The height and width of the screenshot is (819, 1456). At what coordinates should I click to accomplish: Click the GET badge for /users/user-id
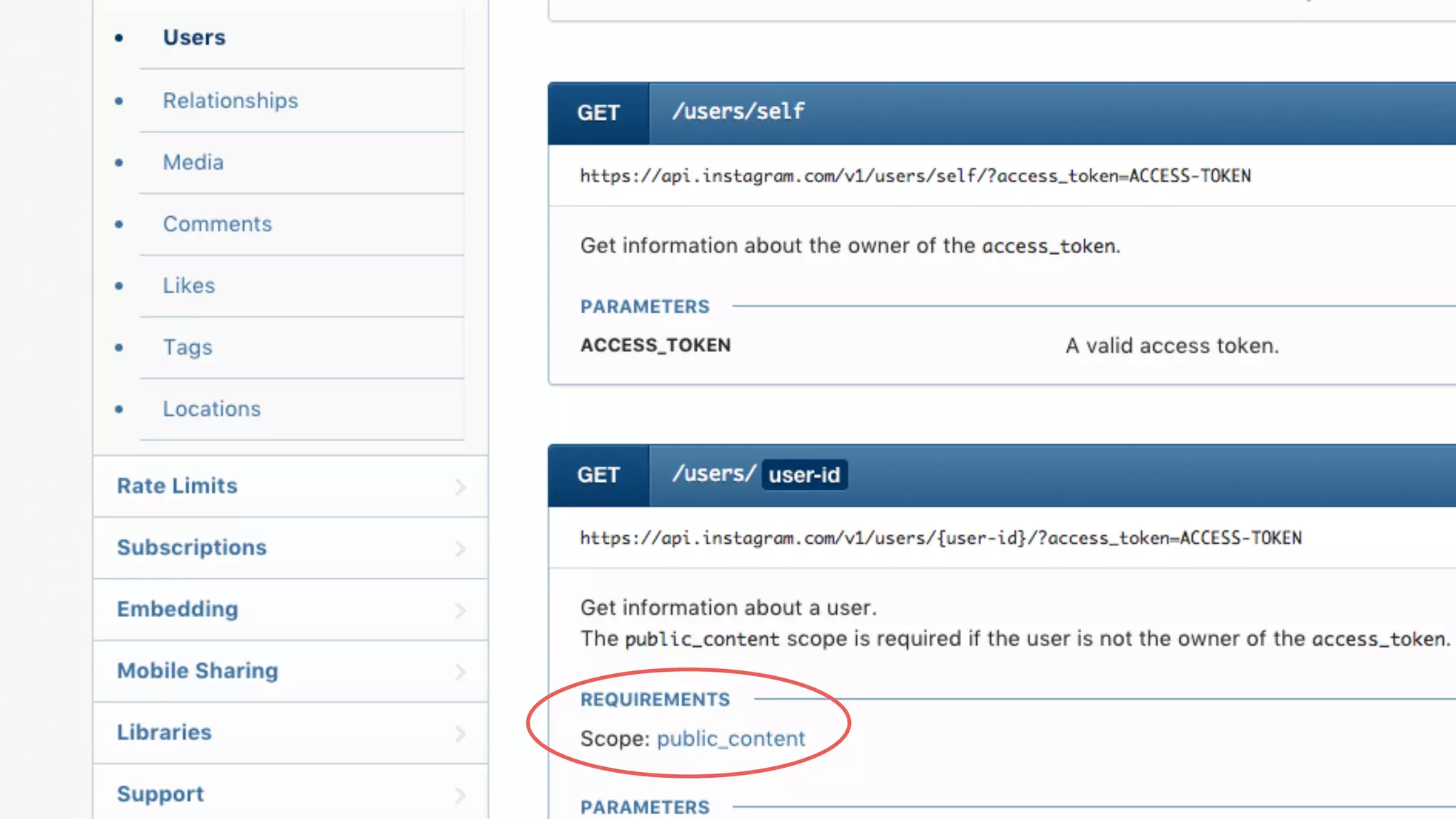point(598,475)
